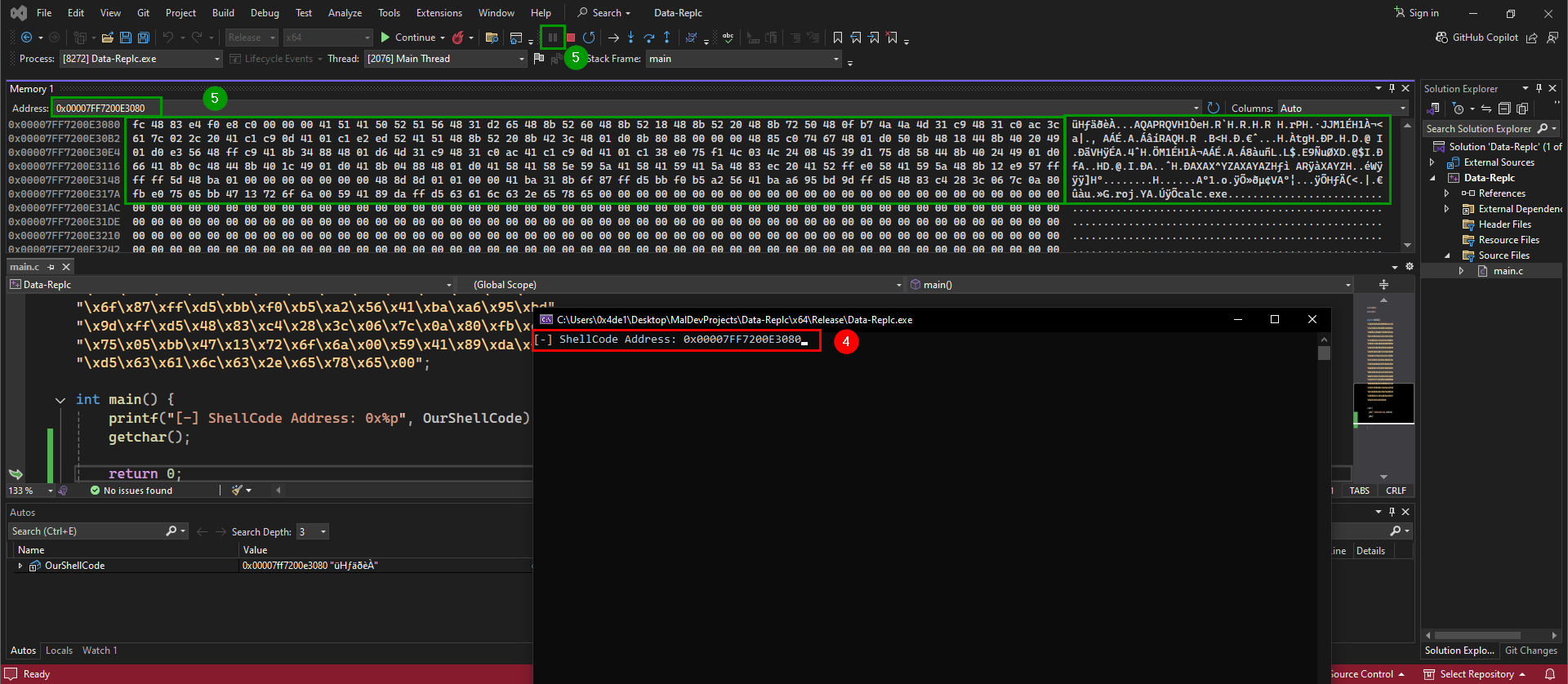Toggle the thread flag icon

pyautogui.click(x=538, y=59)
